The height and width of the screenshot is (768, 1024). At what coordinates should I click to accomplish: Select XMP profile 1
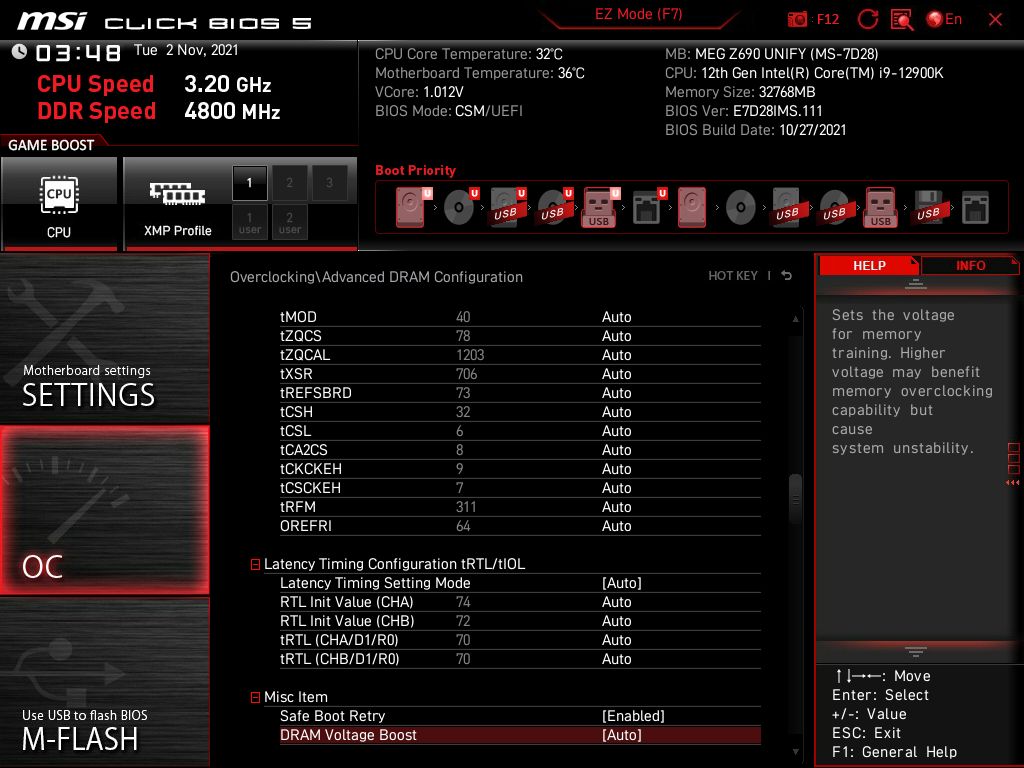coord(249,183)
